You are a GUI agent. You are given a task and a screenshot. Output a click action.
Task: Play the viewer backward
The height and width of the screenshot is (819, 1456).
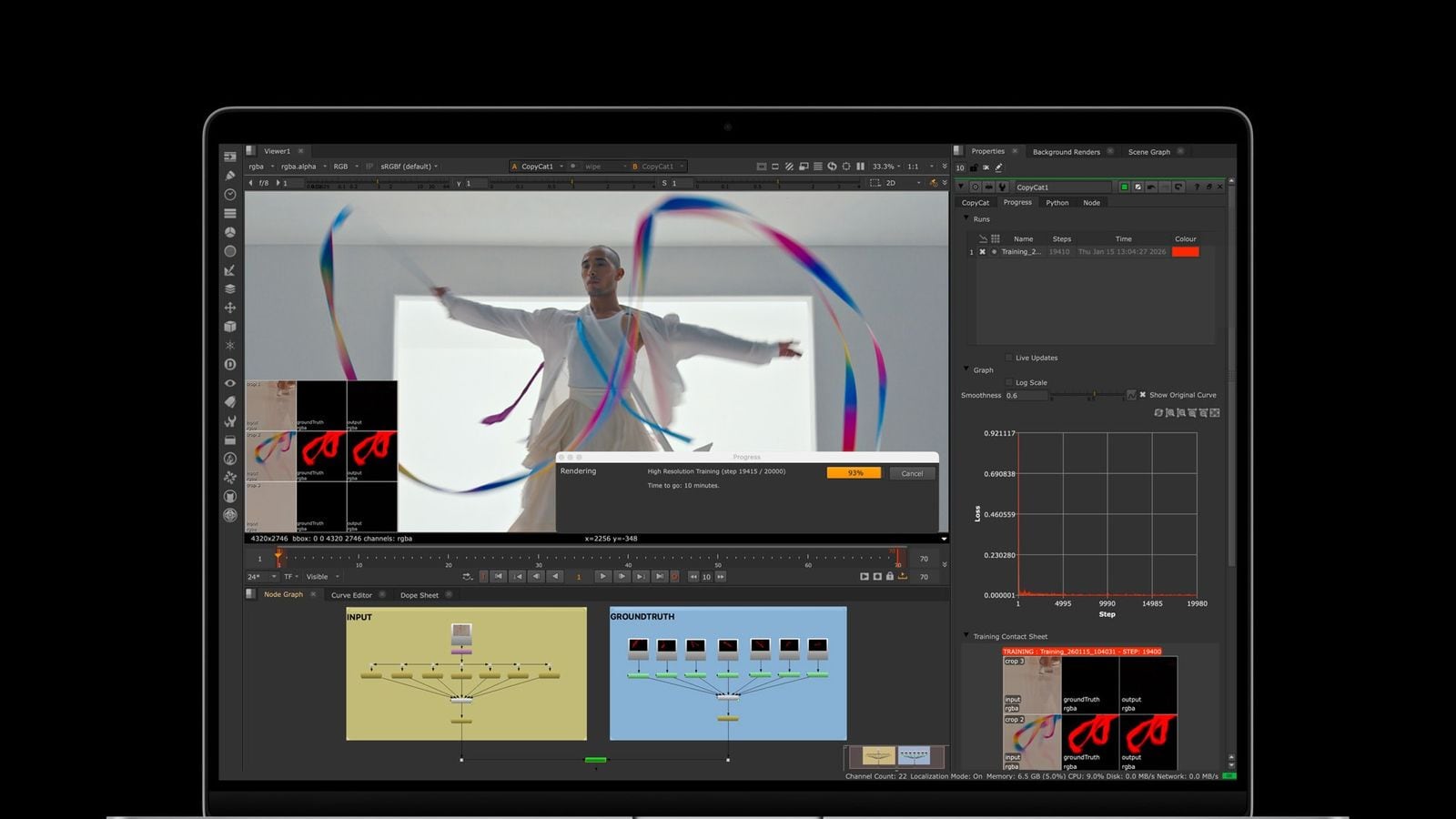555,576
